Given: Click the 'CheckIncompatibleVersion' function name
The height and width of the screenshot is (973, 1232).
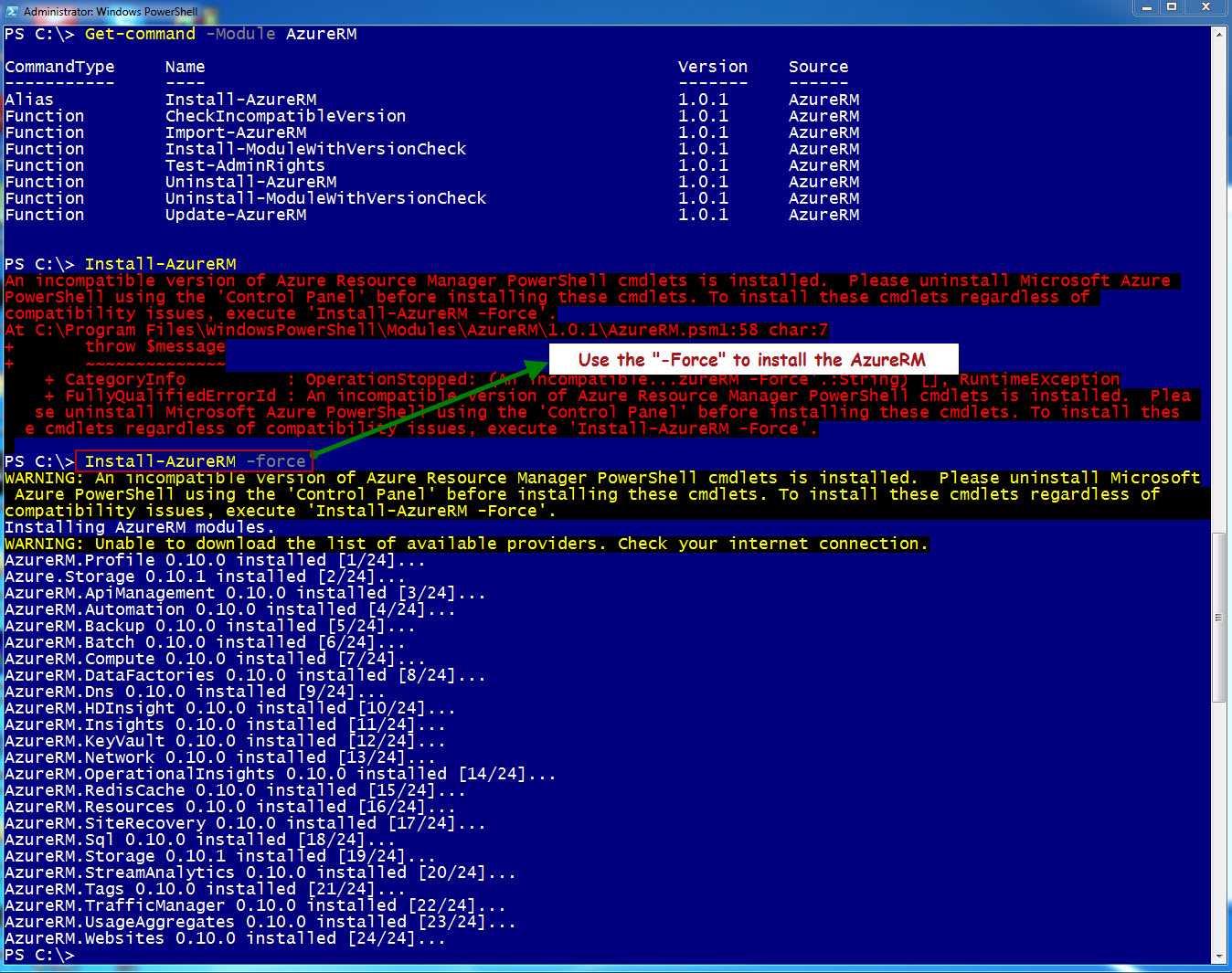Looking at the screenshot, I should [285, 116].
